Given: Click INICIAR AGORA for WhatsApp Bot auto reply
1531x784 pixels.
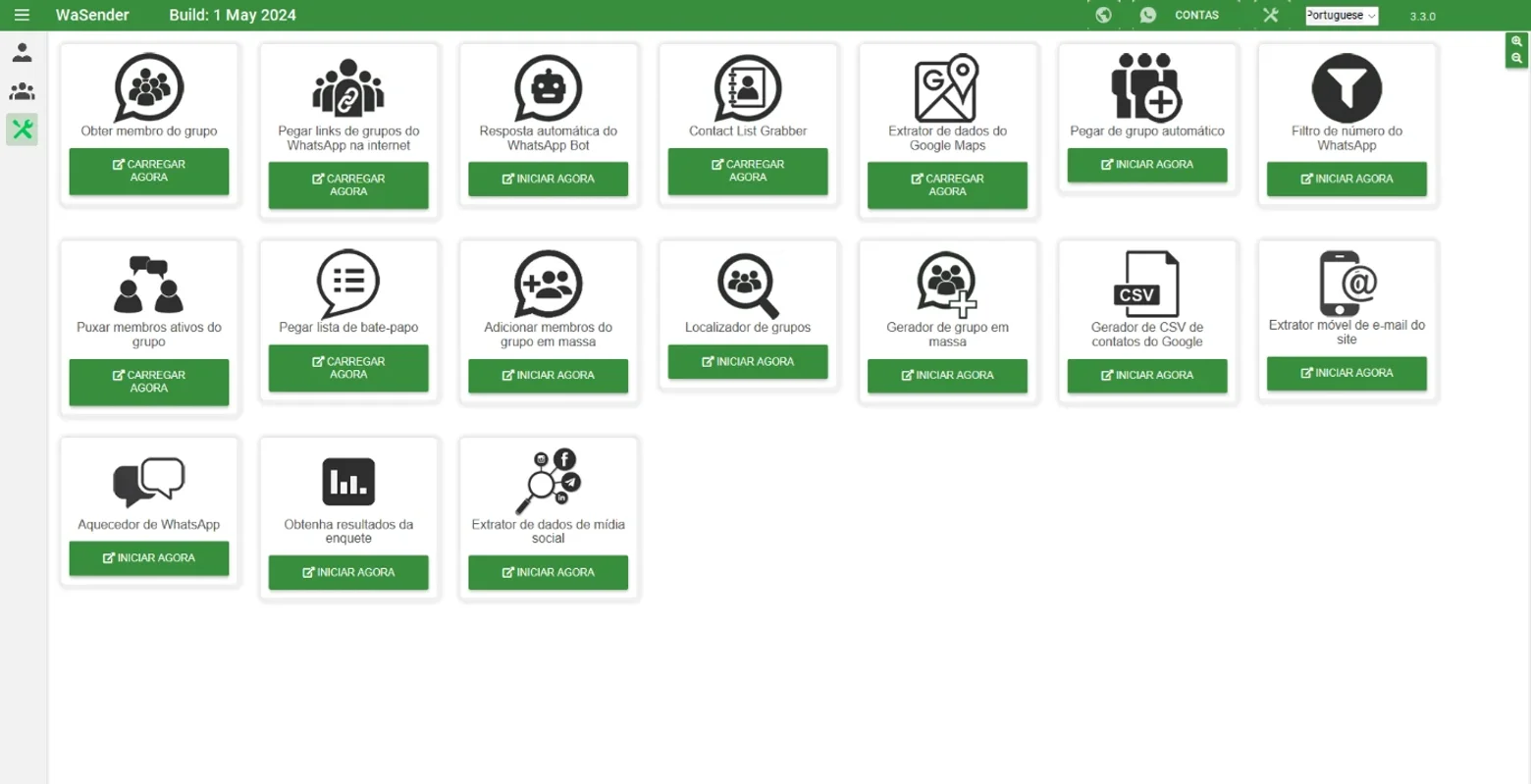Looking at the screenshot, I should tap(549, 180).
